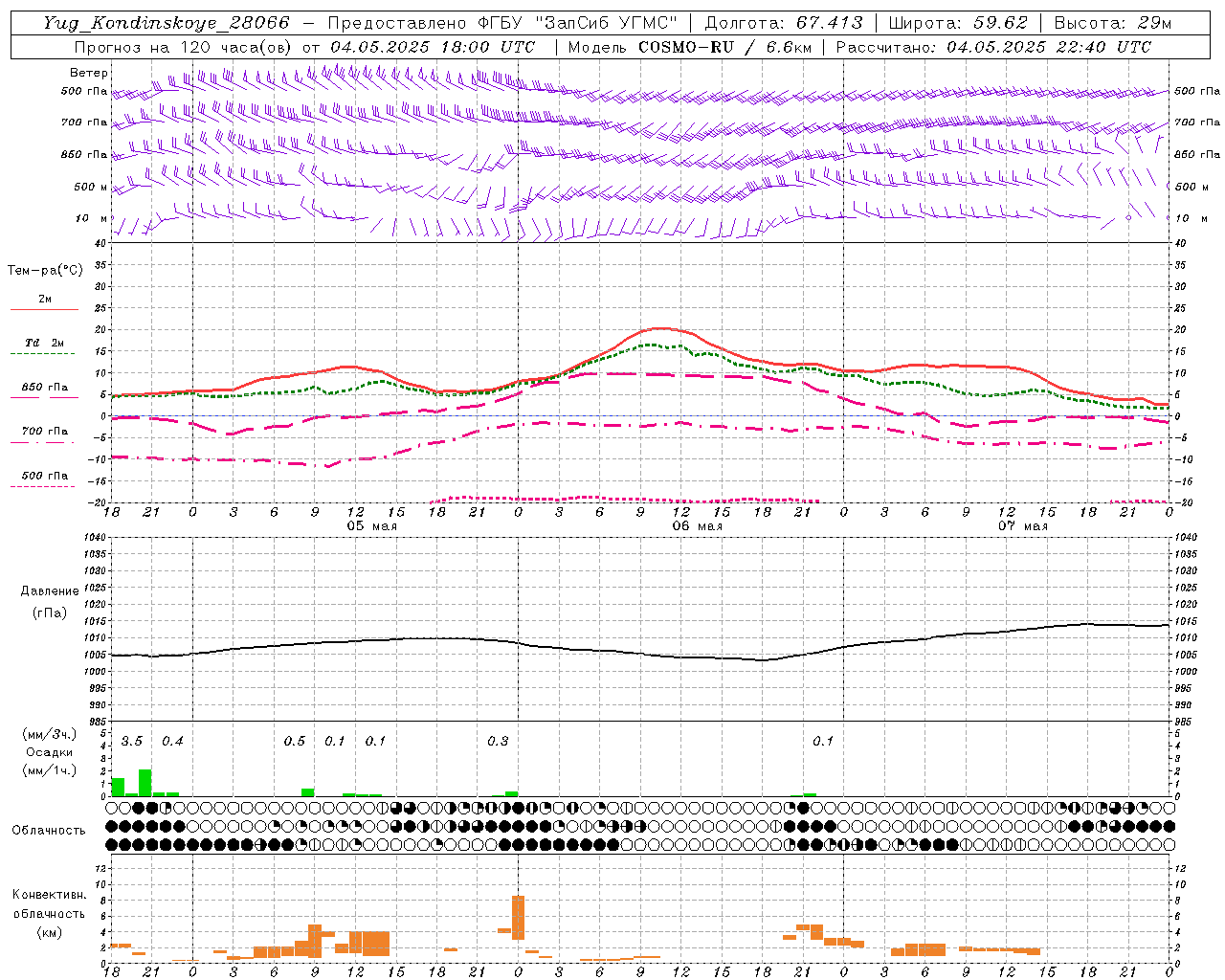Select the 'Предоставлено ФГБУ "ЗапСиб УГМС"' text
Image resolution: width=1225 pixels, height=980 pixels.
[502, 23]
